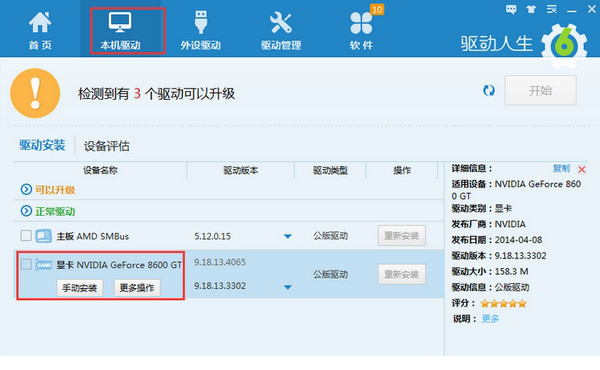Screen dimensions: 600x370
Task: Select the 驱动安装 sub-tab
Action: [42, 145]
